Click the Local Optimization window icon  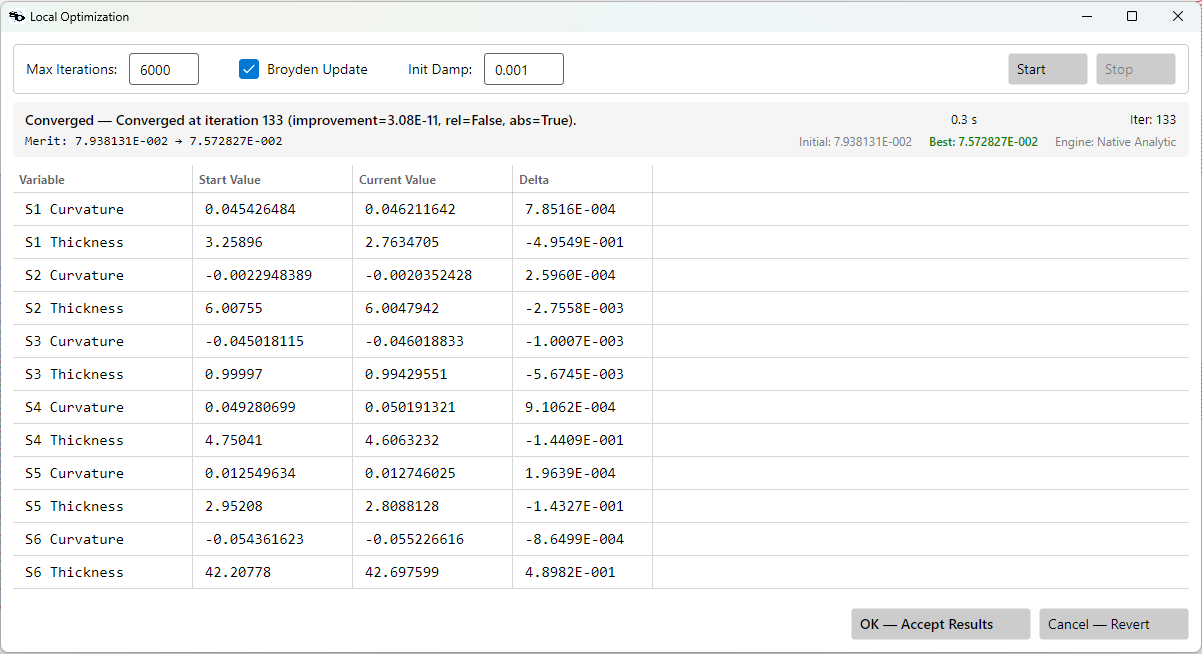click(x=17, y=17)
